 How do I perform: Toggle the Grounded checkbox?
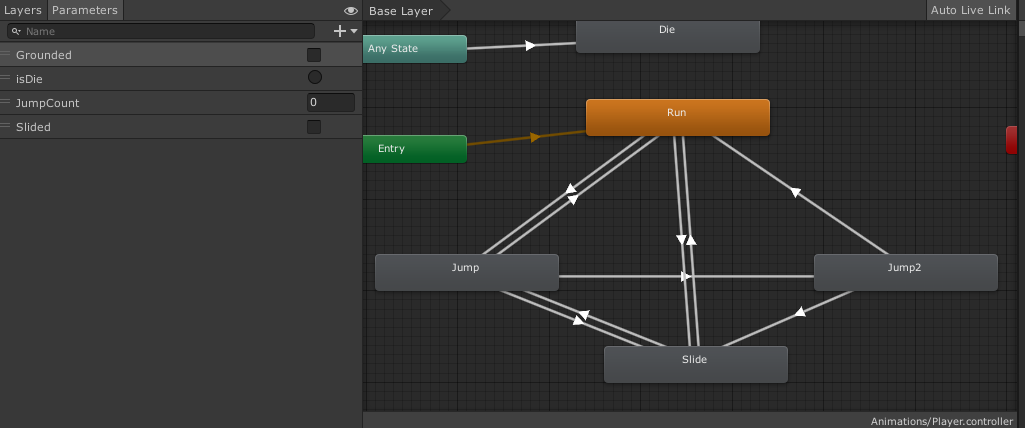pyautogui.click(x=314, y=55)
